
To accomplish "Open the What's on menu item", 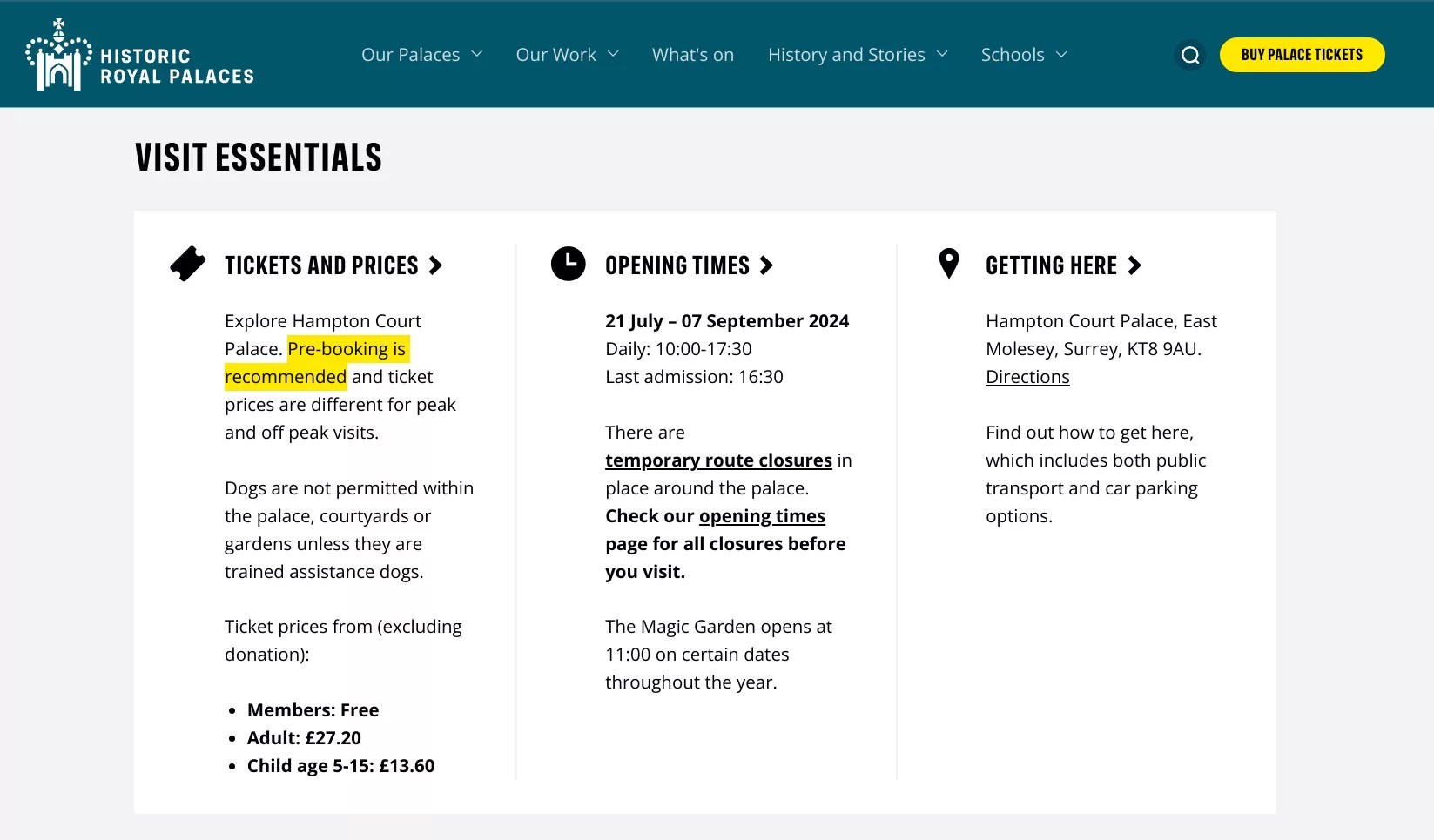I will tap(693, 55).
